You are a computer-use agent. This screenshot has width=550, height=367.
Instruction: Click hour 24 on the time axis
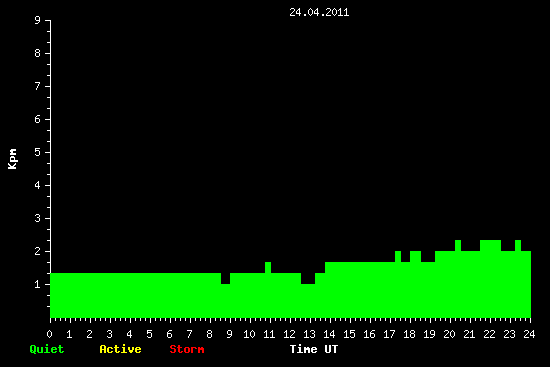coord(529,334)
